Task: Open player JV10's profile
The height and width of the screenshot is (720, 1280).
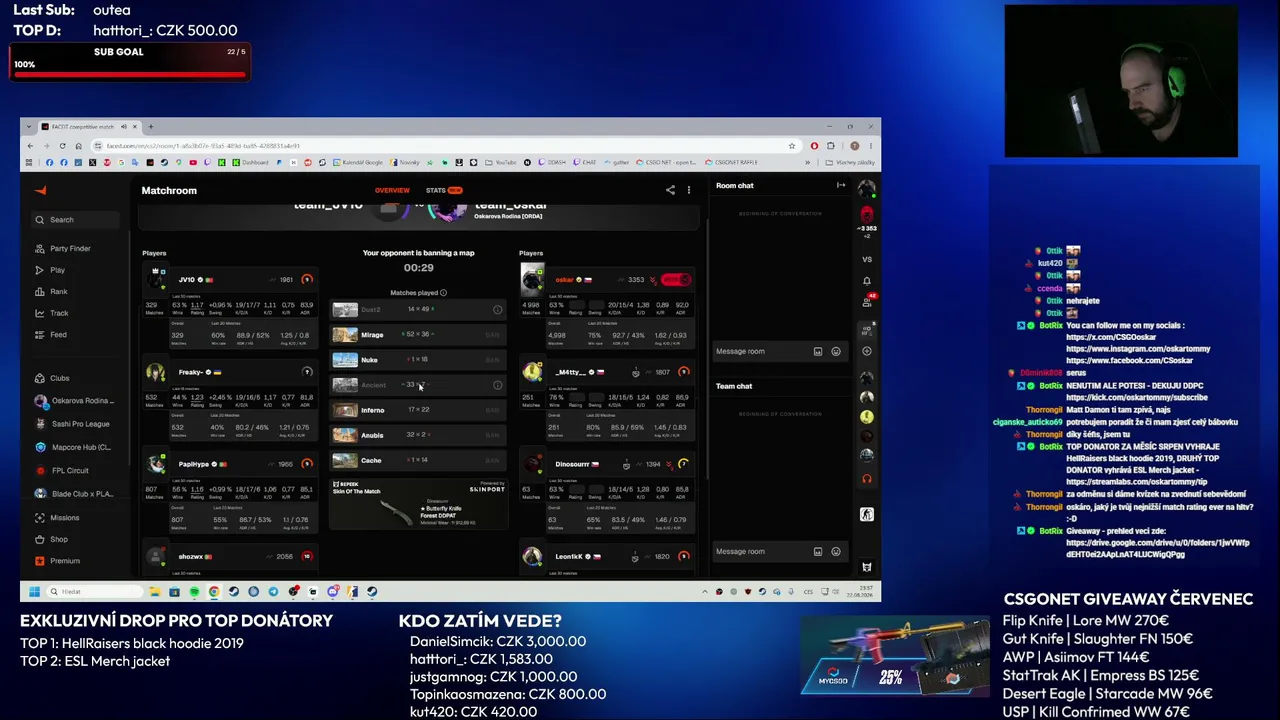Action: coord(187,280)
